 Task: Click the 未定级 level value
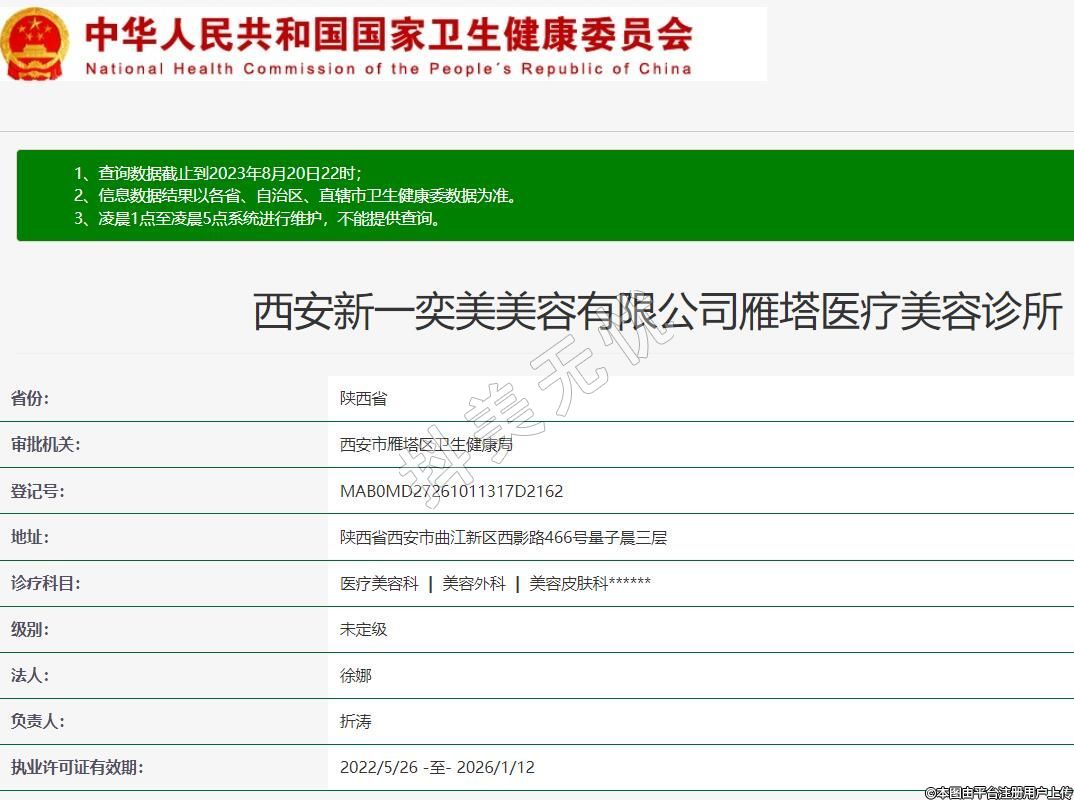coord(363,629)
